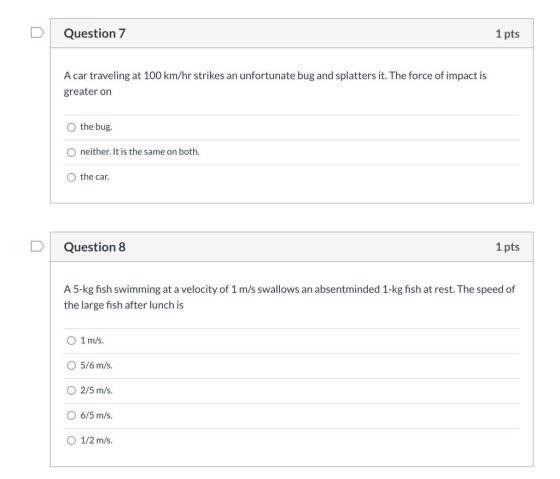
Task: Select the '6/5 m/s.' option
Action: tap(71, 415)
